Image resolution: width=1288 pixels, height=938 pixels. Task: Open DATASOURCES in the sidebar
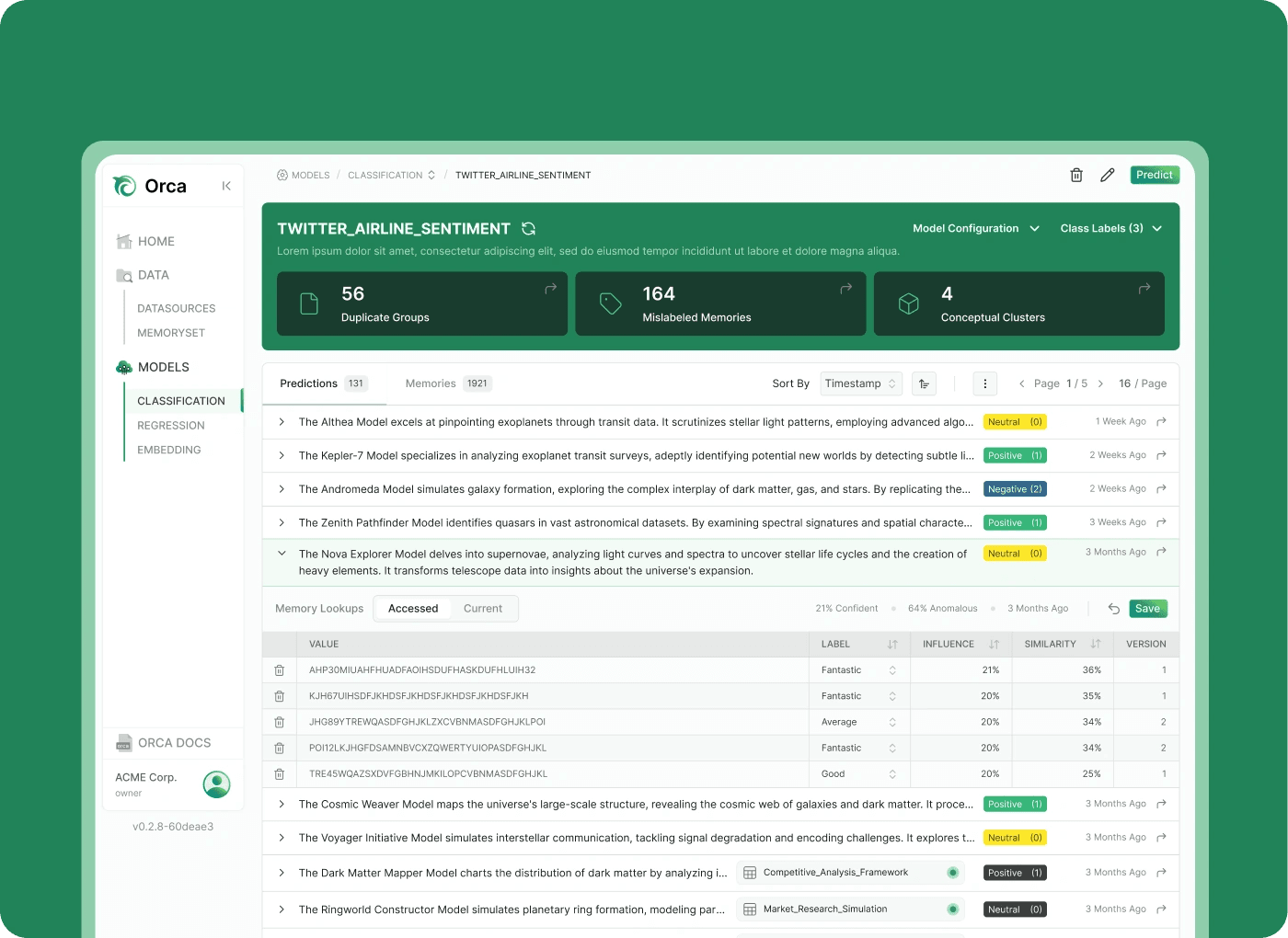click(177, 309)
